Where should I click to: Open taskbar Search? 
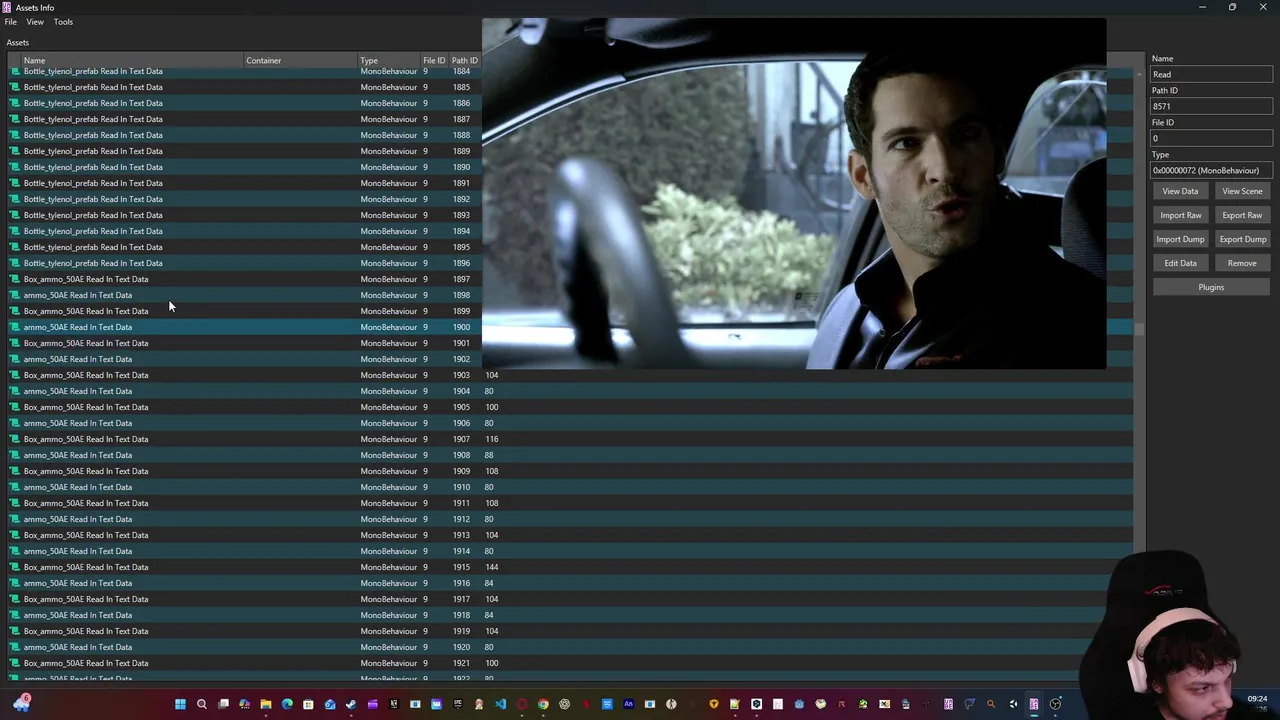pos(202,704)
